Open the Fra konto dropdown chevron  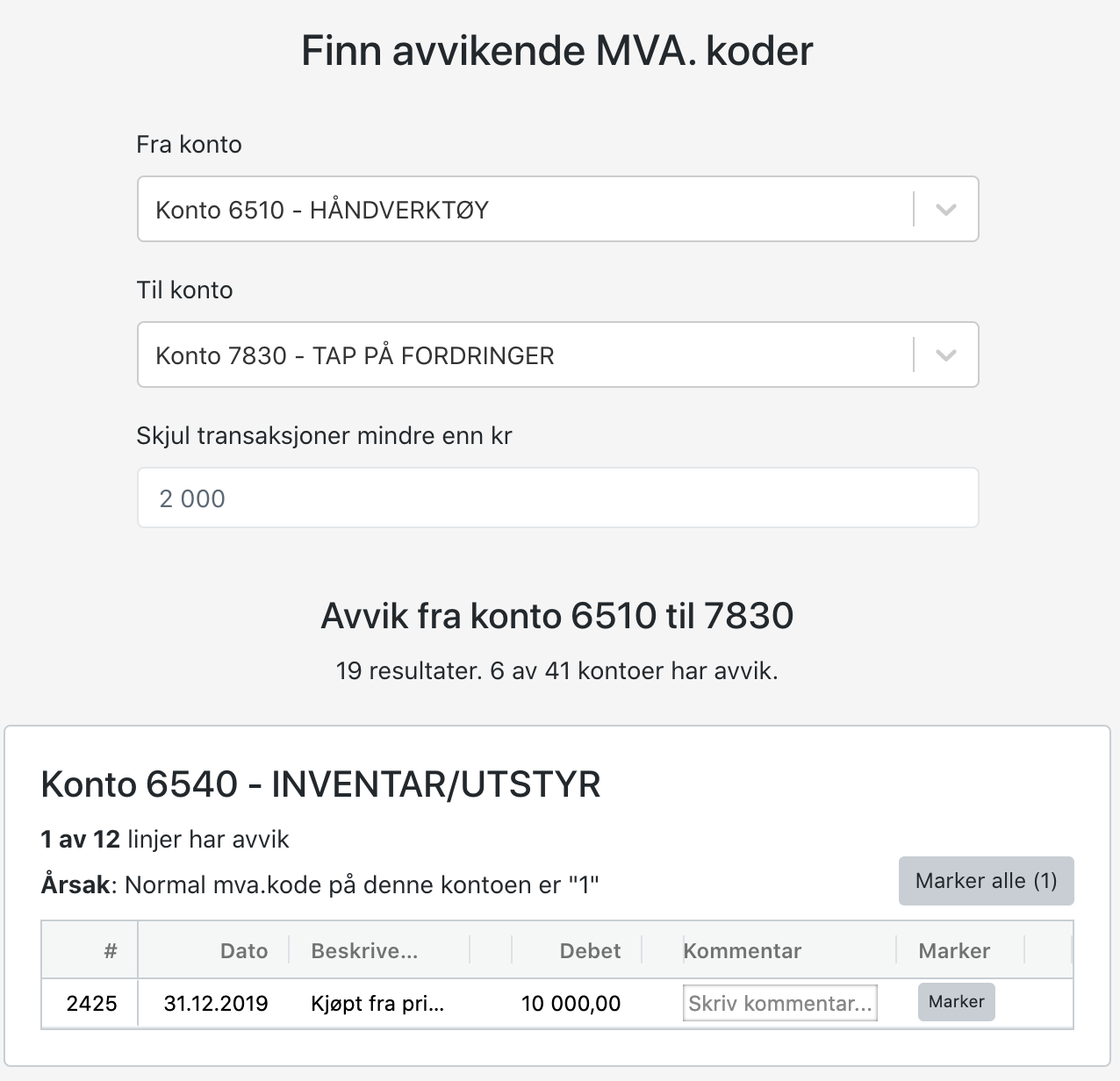pyautogui.click(x=945, y=210)
